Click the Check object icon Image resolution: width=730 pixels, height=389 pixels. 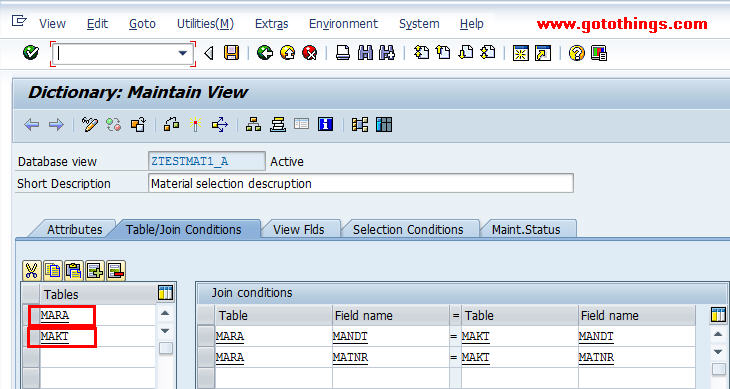tap(171, 125)
